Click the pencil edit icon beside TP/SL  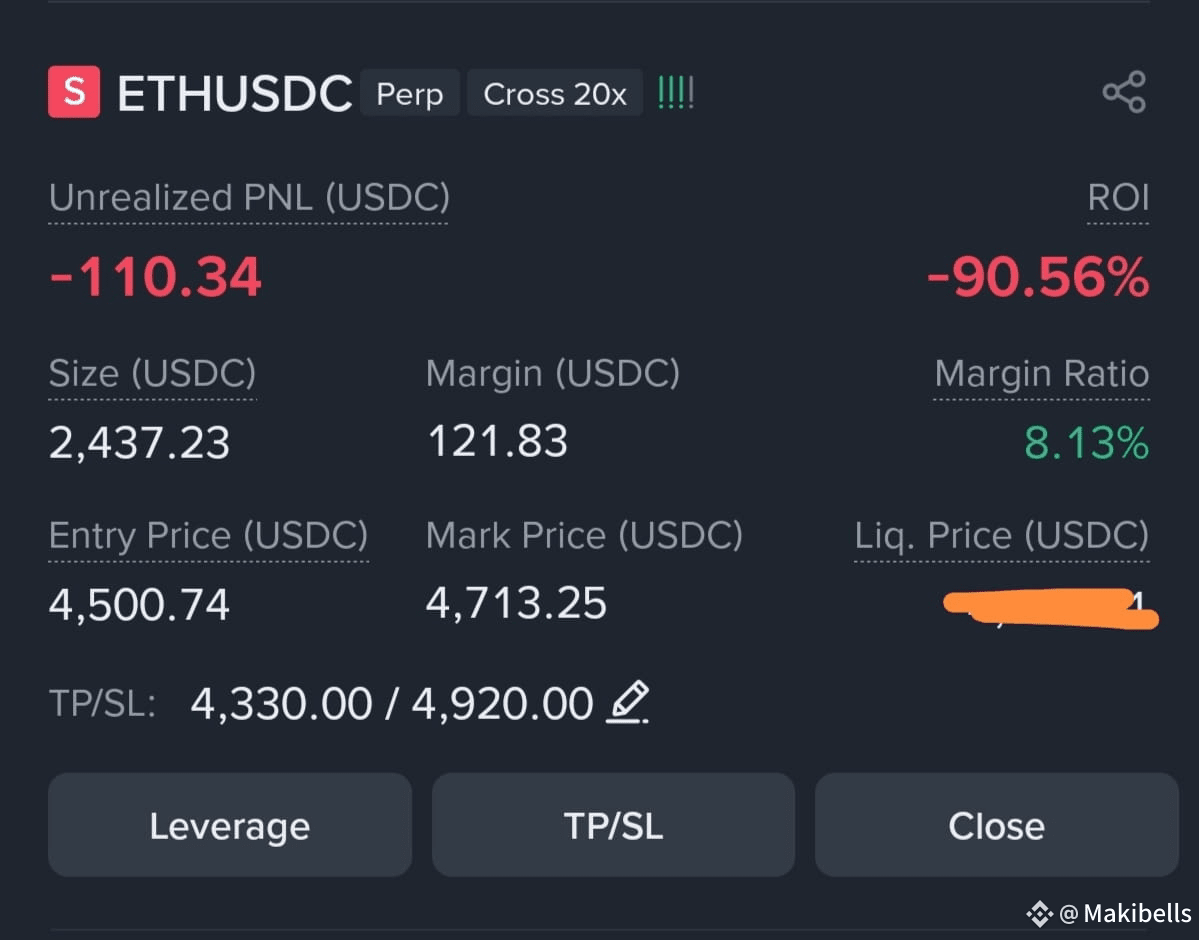click(628, 702)
